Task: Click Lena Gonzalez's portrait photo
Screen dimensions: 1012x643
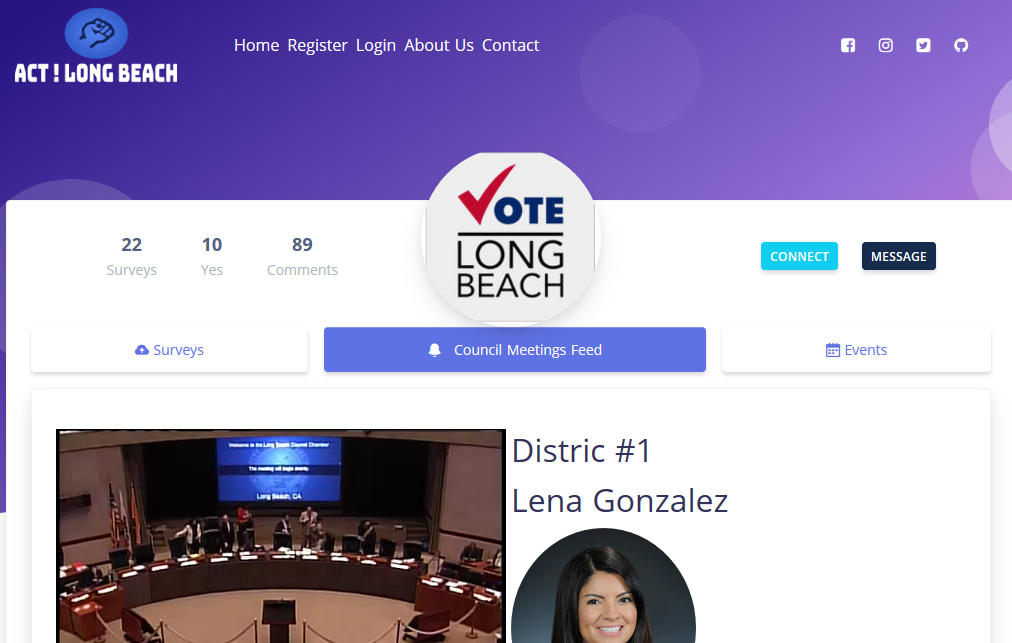Action: pos(603,586)
